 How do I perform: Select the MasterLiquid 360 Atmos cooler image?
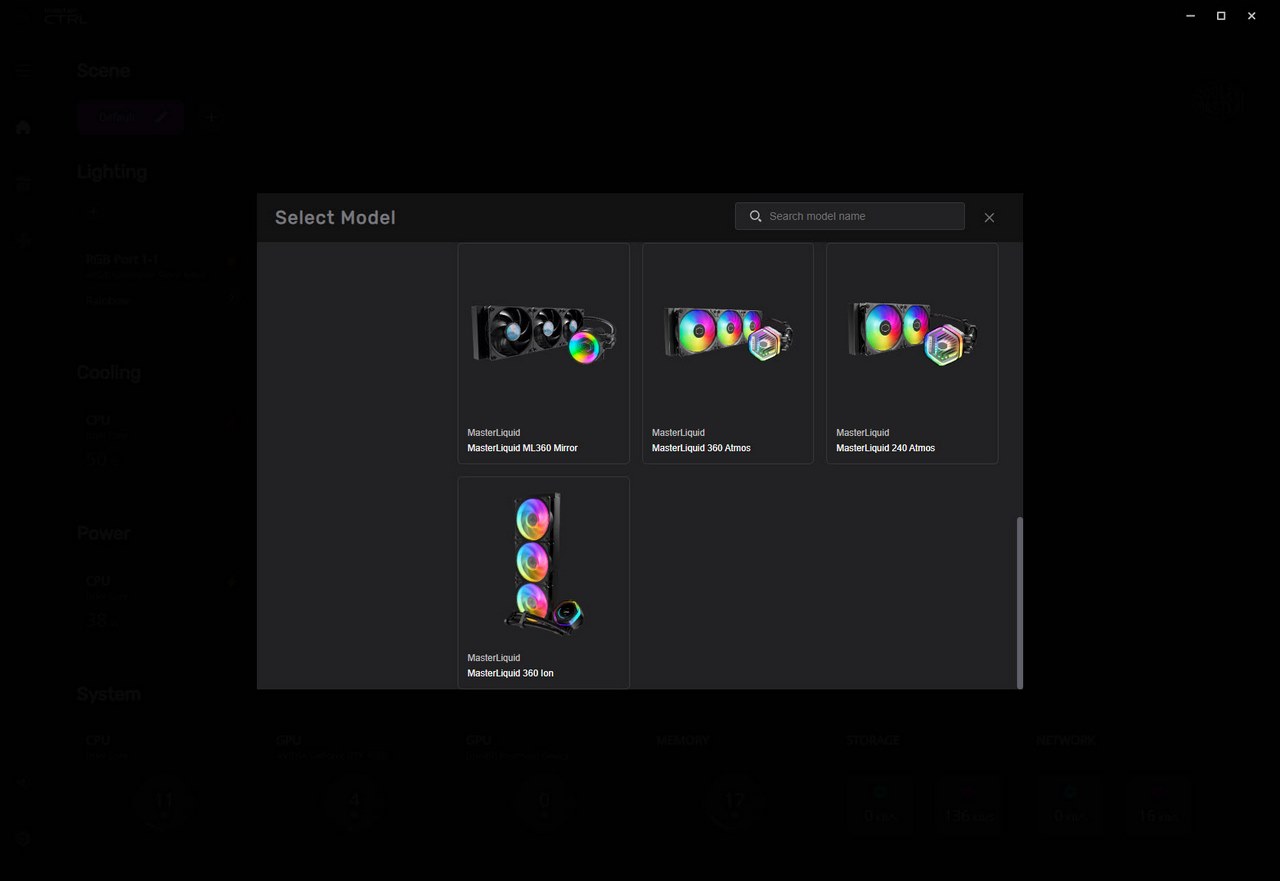pyautogui.click(x=728, y=333)
